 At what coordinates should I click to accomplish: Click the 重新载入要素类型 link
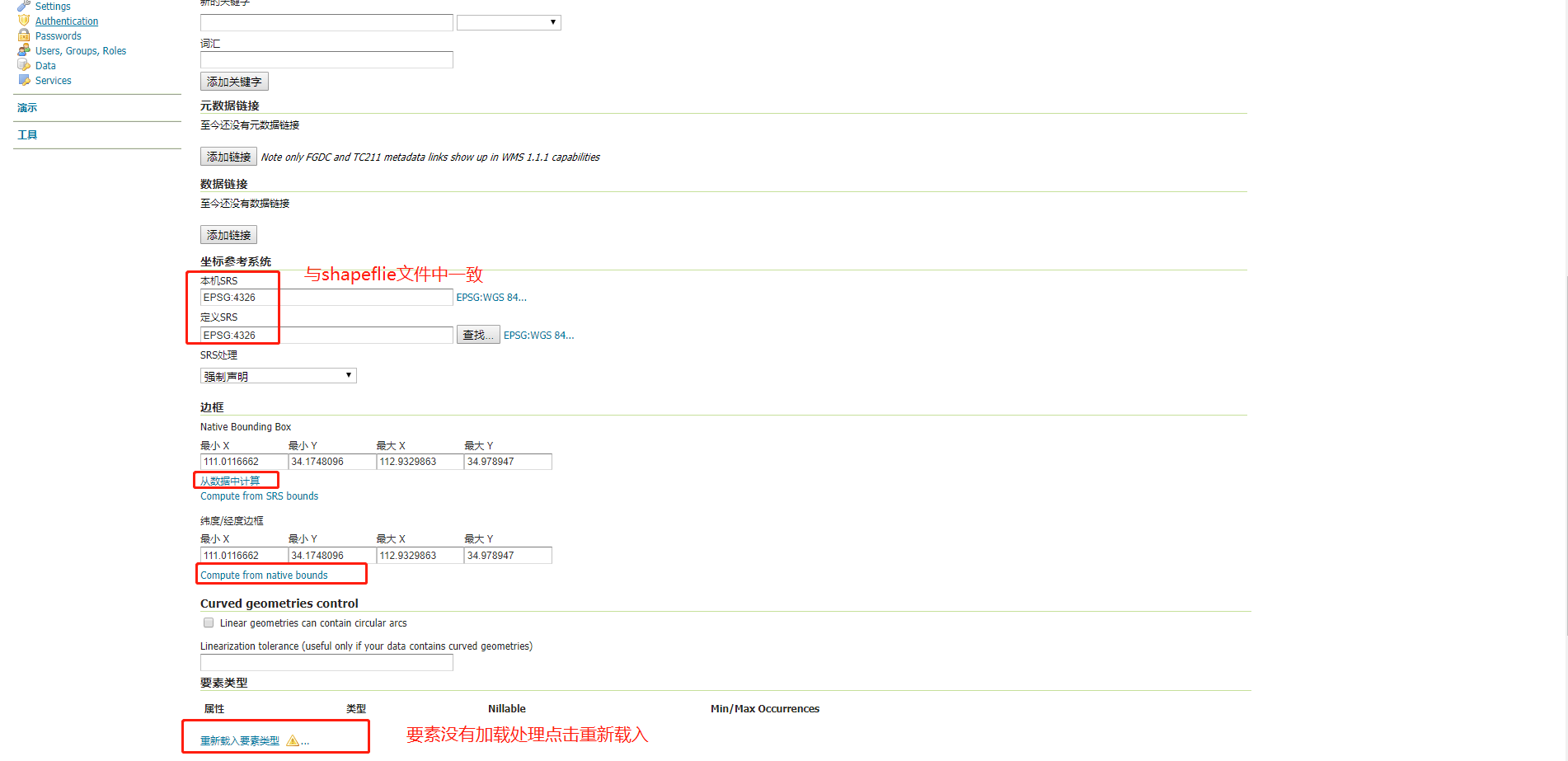[242, 740]
